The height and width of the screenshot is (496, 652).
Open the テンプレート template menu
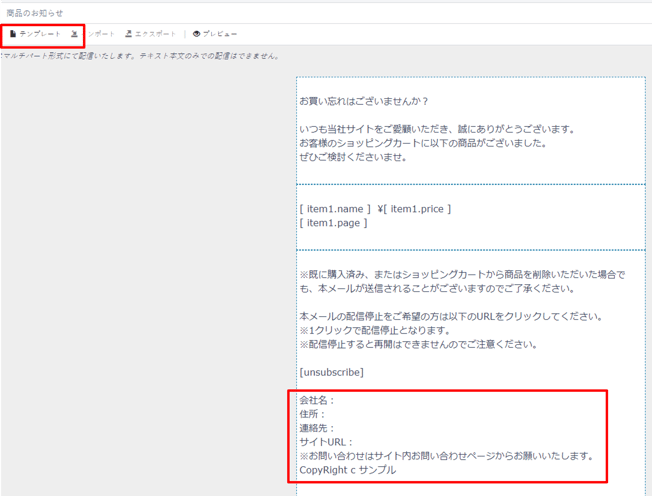click(35, 34)
